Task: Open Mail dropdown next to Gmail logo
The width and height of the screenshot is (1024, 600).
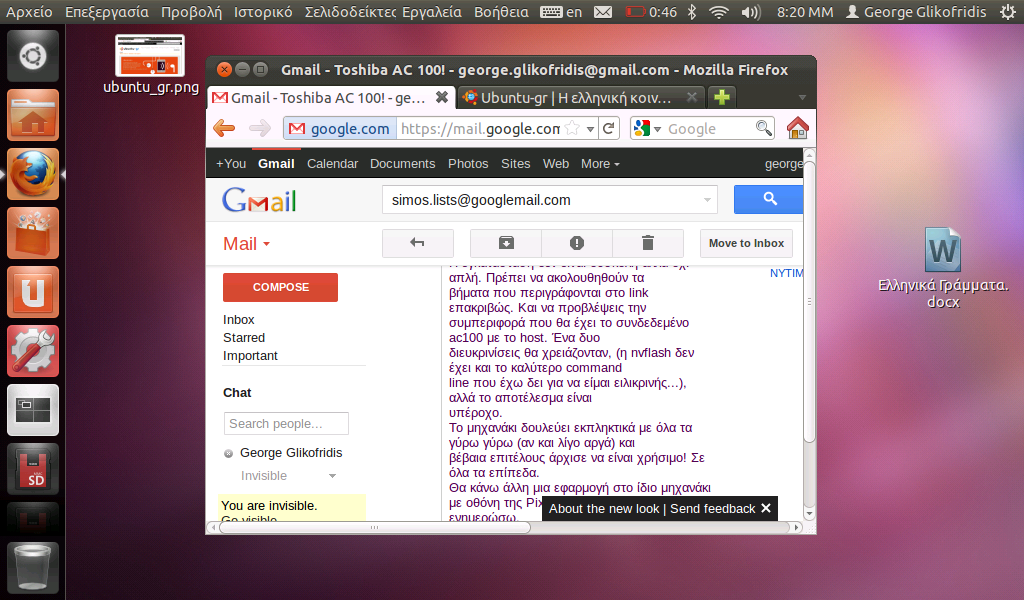Action: pos(246,244)
